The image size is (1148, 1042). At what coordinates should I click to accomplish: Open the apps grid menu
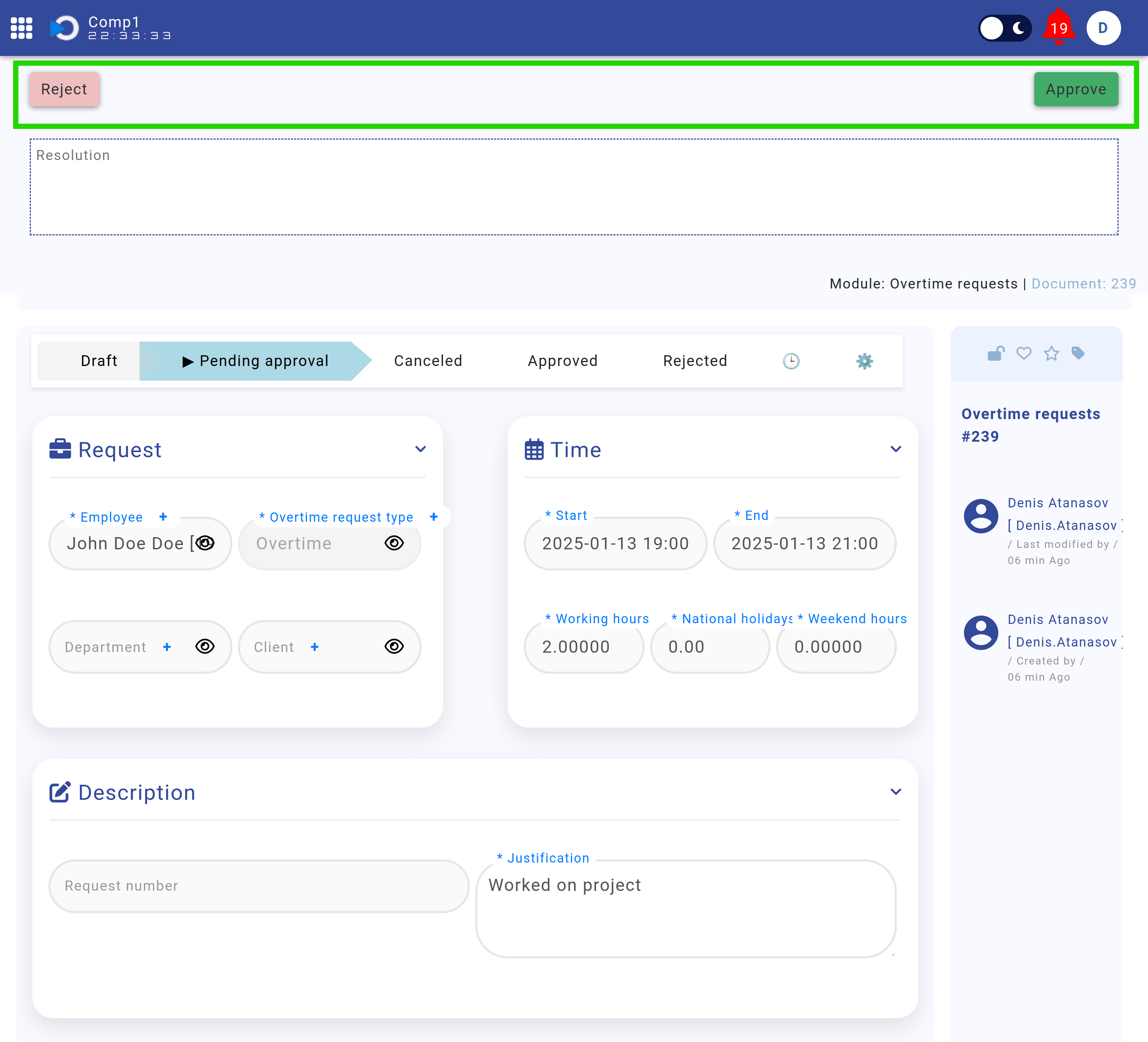21,28
